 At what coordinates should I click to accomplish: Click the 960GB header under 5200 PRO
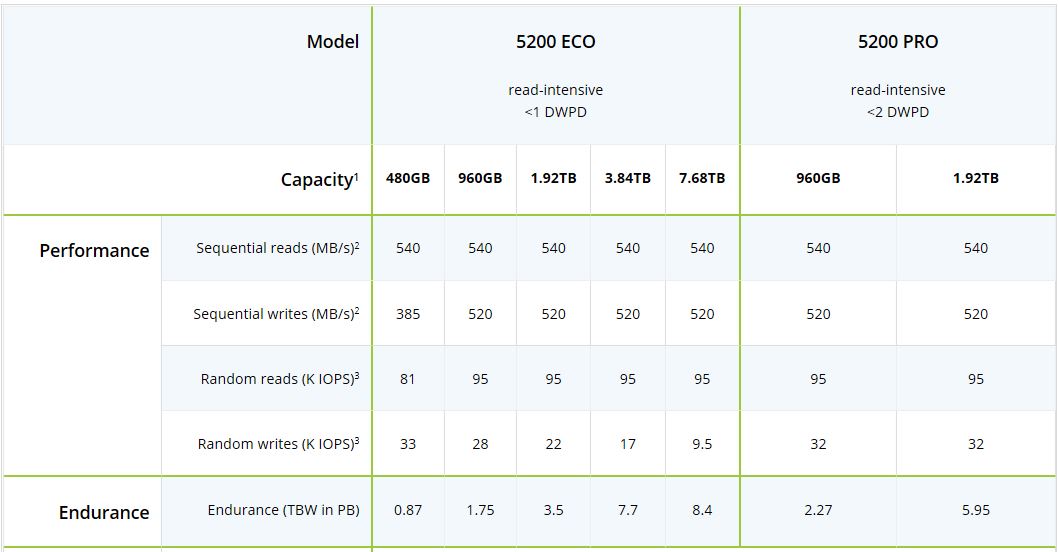click(x=818, y=179)
